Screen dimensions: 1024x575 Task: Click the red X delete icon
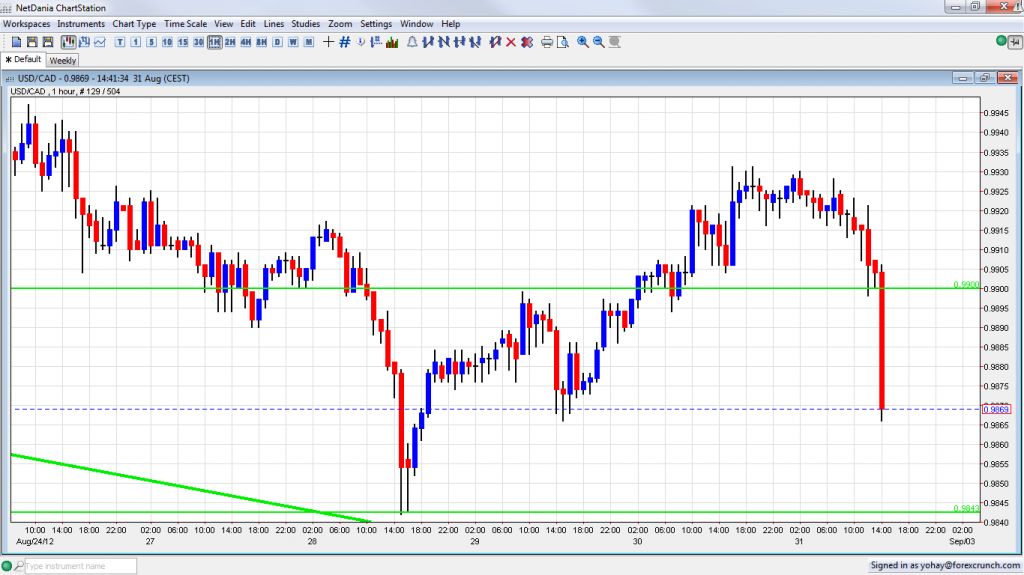click(x=511, y=42)
